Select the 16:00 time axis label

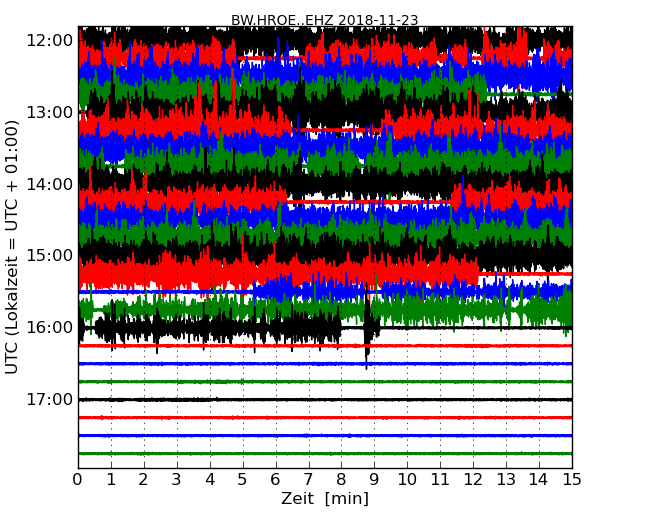[49, 327]
